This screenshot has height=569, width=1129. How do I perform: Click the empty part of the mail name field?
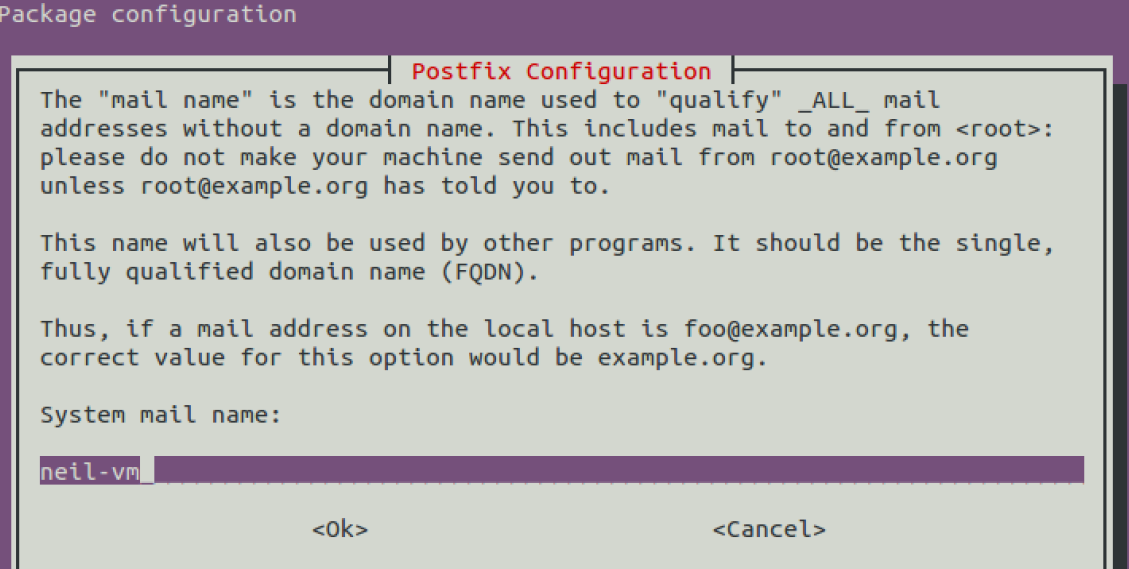tap(620, 470)
